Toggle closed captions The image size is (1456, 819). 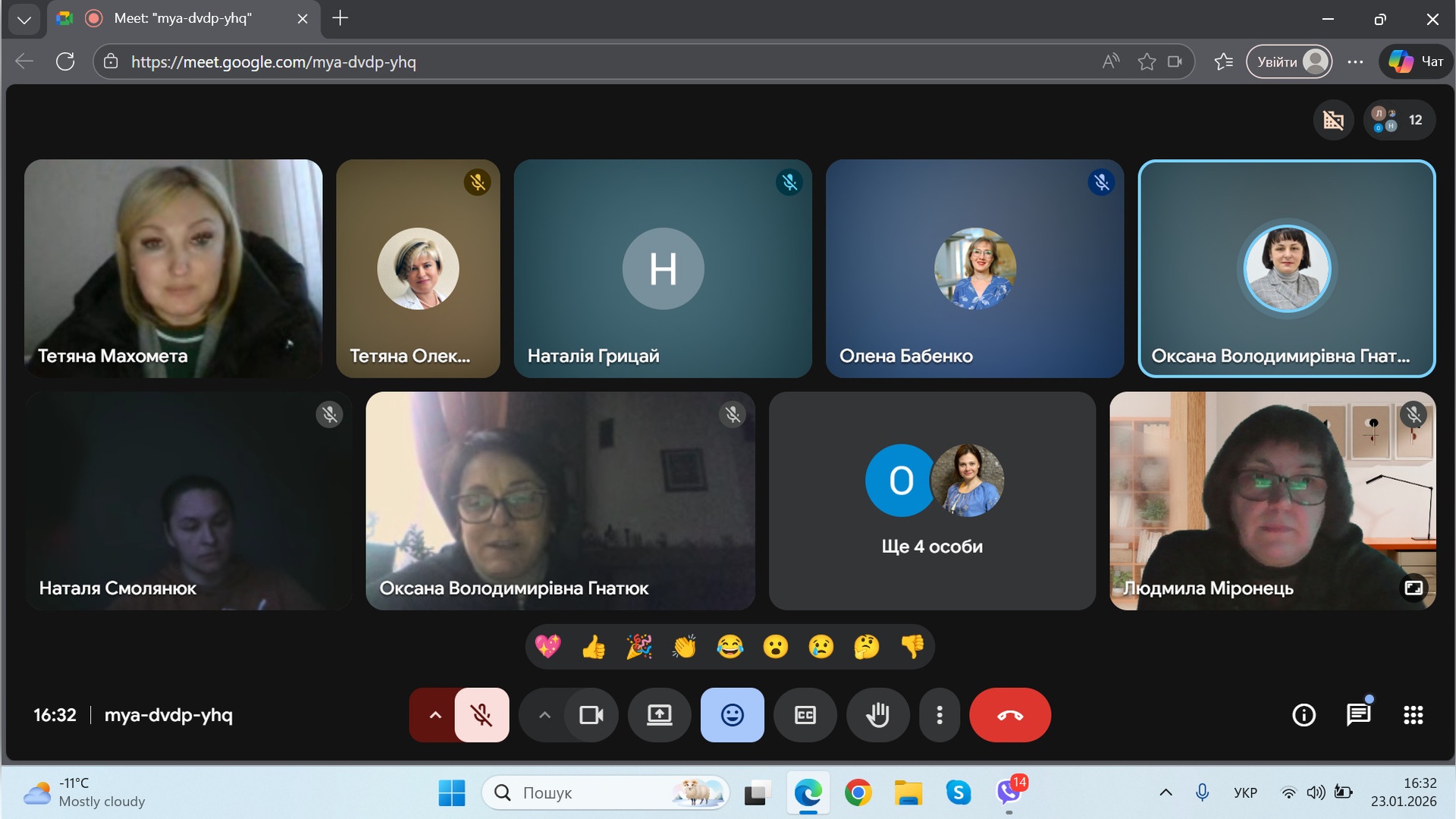click(805, 715)
